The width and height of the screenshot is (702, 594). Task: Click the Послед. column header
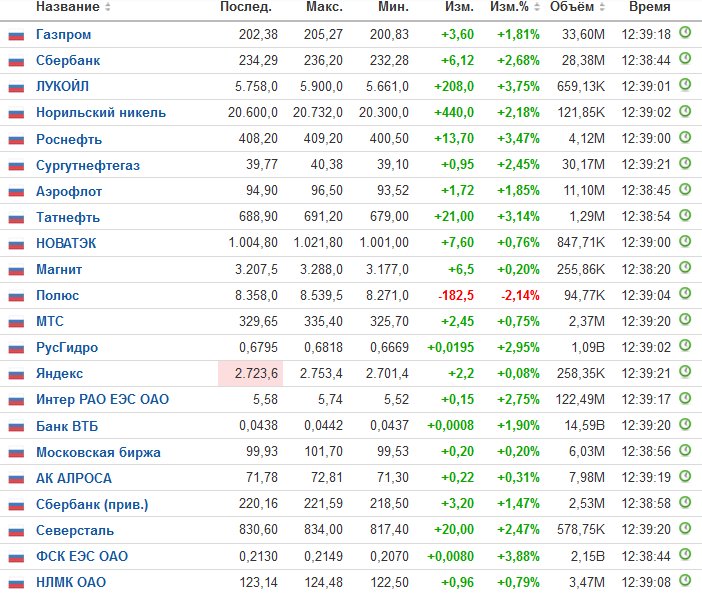tap(246, 7)
